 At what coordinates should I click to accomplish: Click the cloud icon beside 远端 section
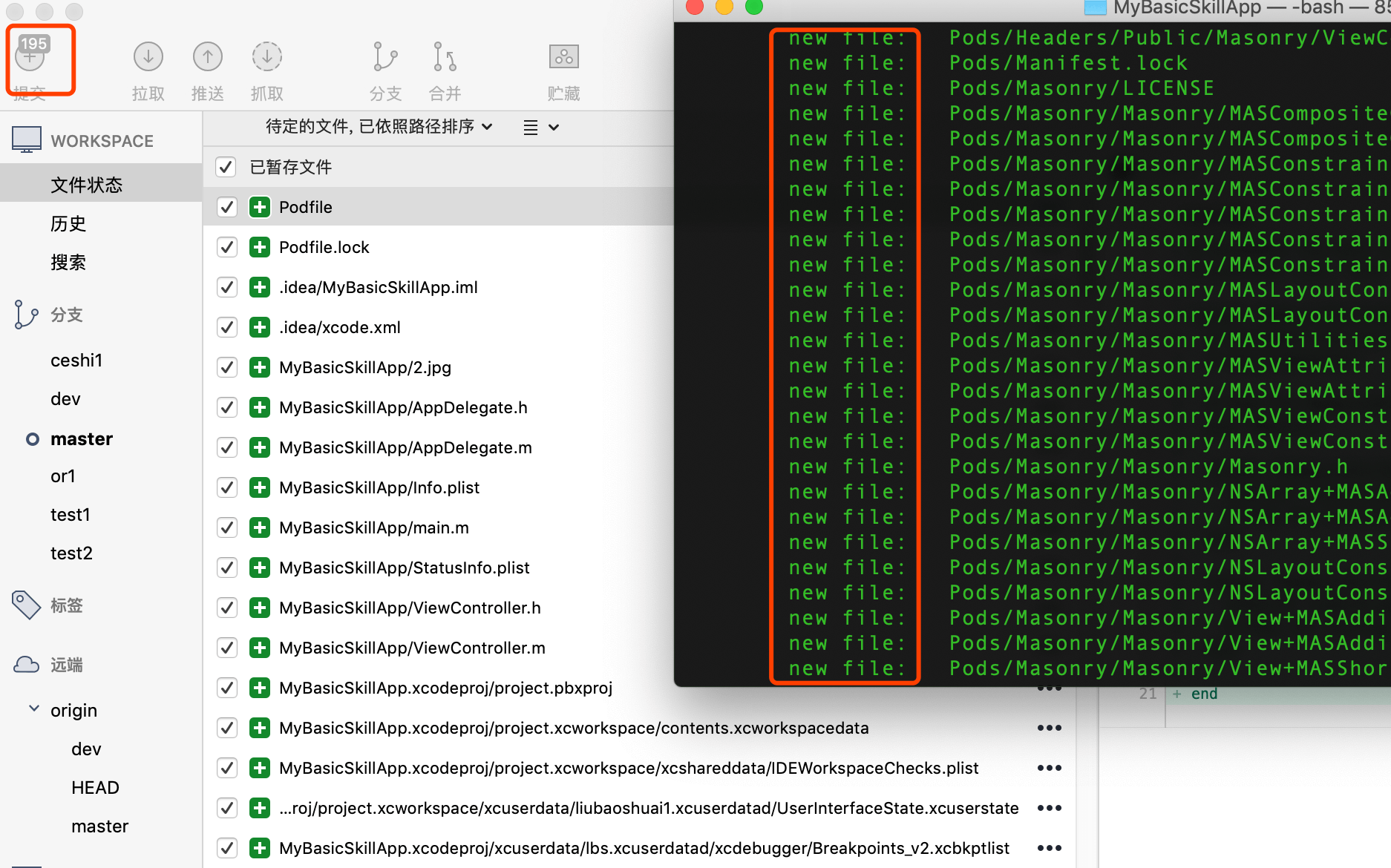pyautogui.click(x=27, y=665)
